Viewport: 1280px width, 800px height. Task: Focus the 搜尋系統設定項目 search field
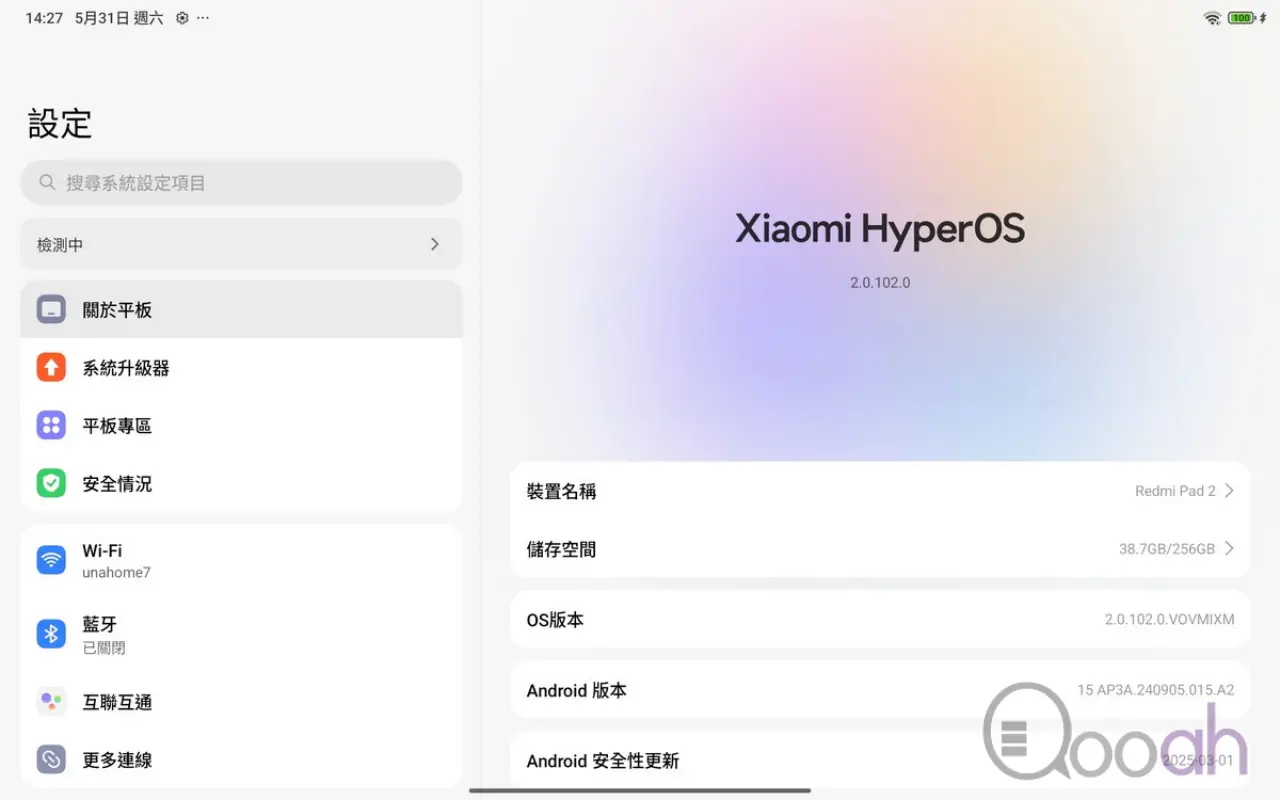coord(241,183)
